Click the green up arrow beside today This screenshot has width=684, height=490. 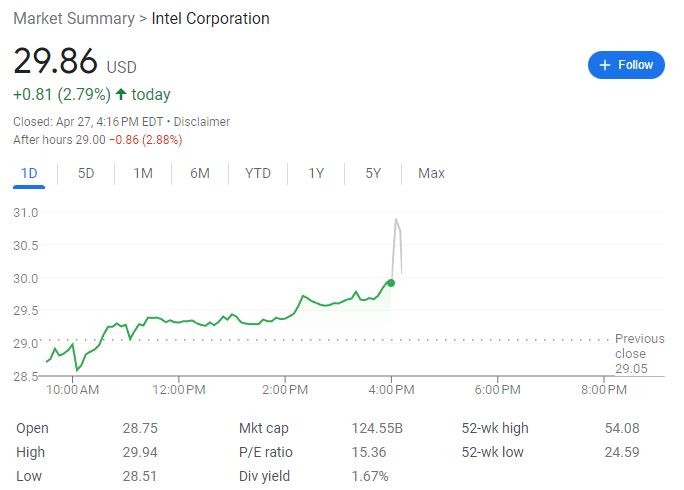point(121,95)
